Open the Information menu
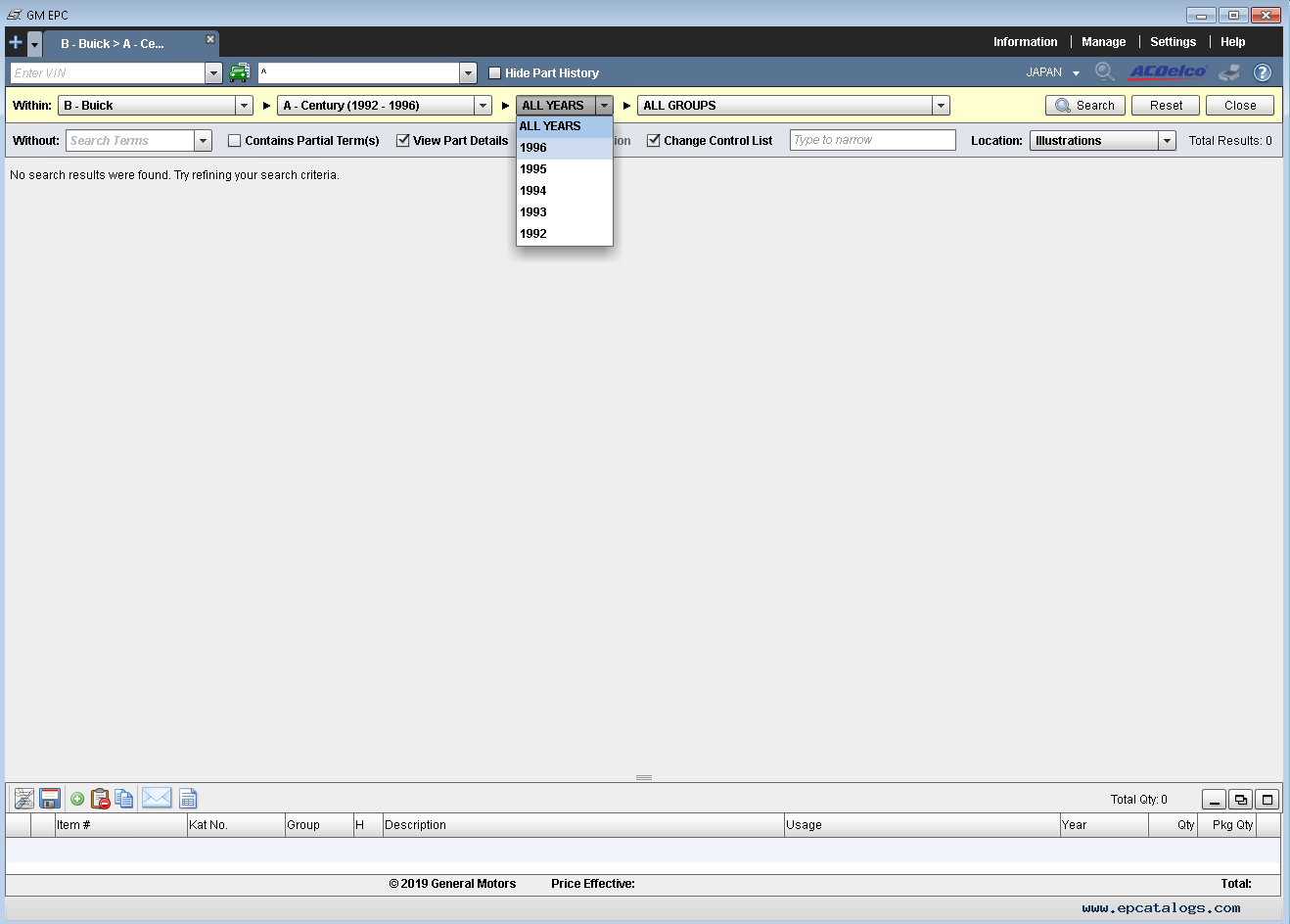This screenshot has height=924, width=1290. point(1025,42)
